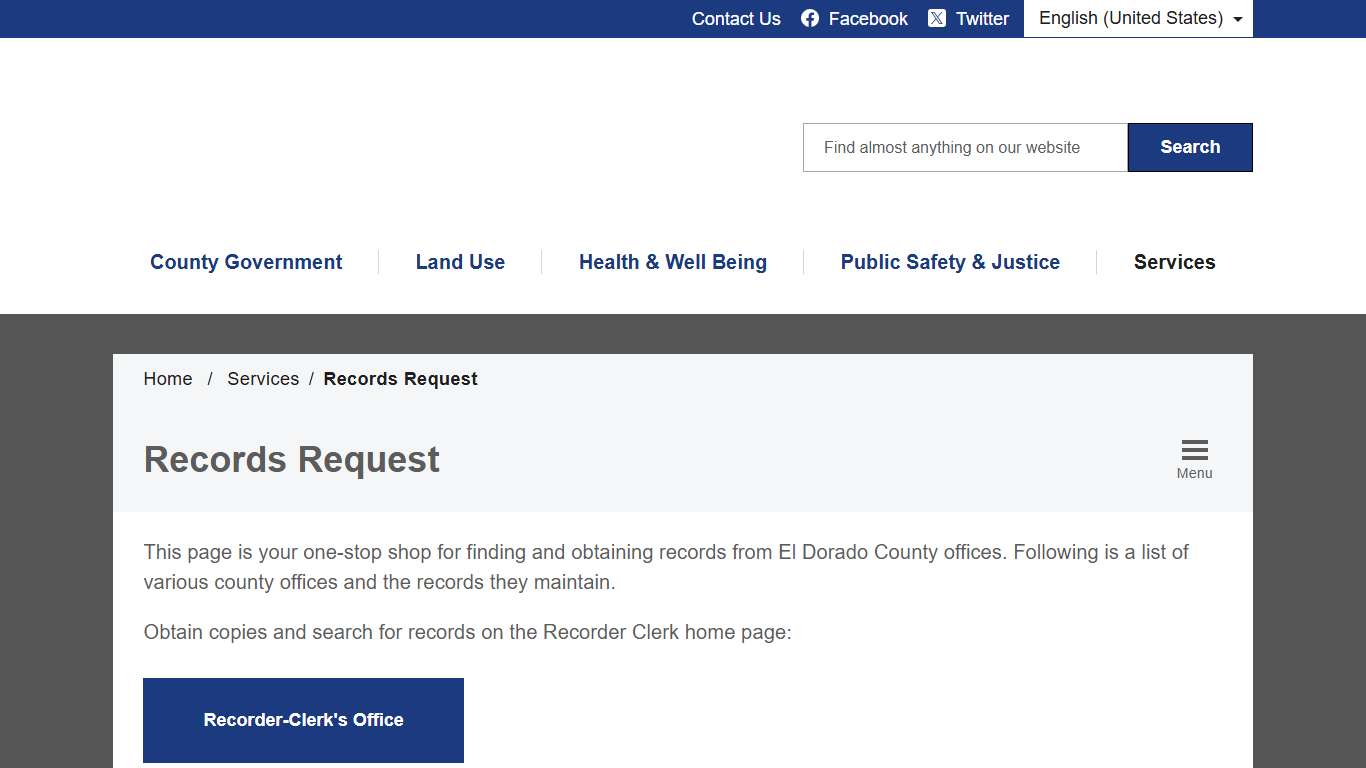
Task: Click the X (Twitter) icon
Action: coord(937,18)
